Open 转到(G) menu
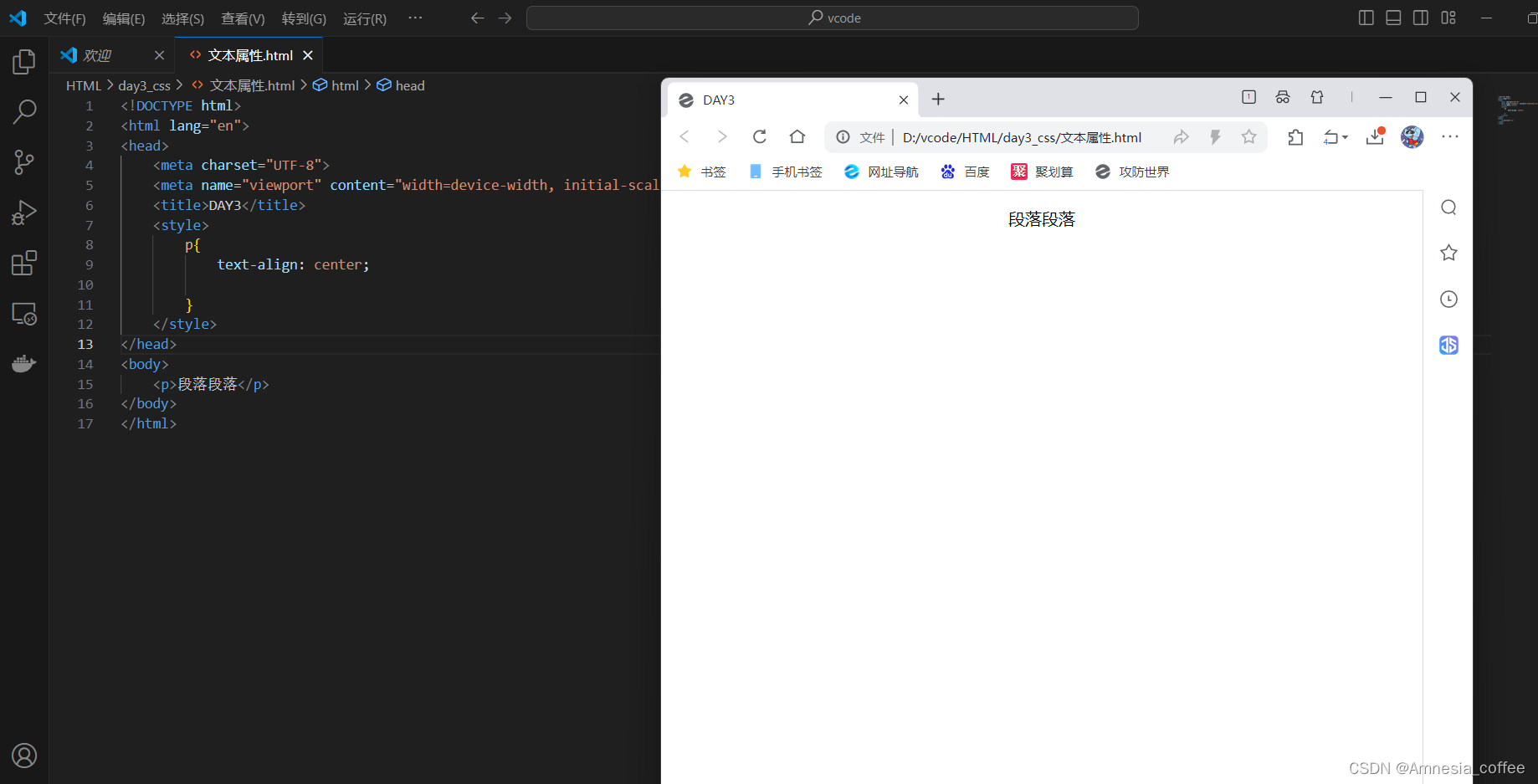 click(304, 18)
